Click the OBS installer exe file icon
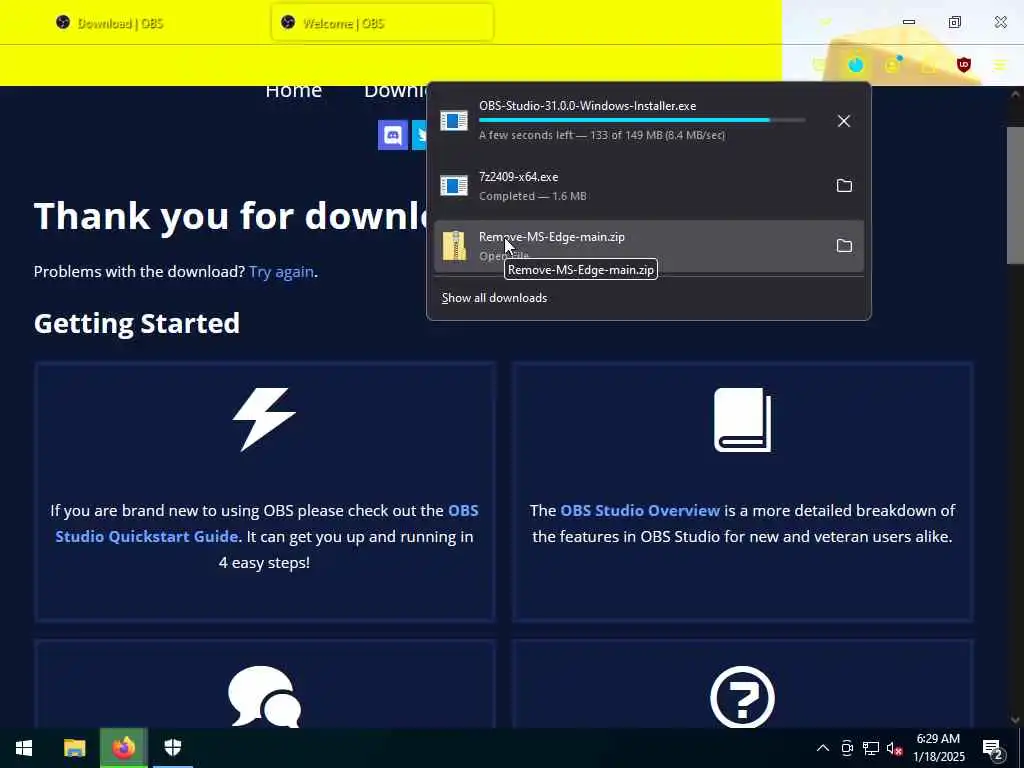Viewport: 1024px width, 768px height. pos(454,121)
